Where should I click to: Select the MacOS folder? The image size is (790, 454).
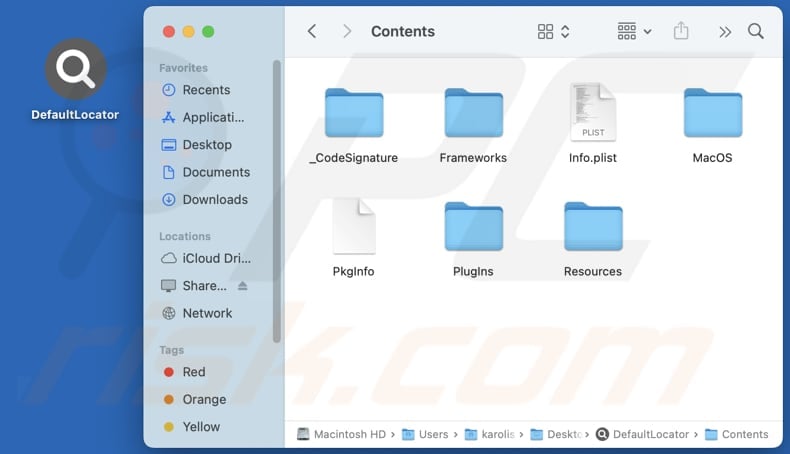click(x=712, y=113)
